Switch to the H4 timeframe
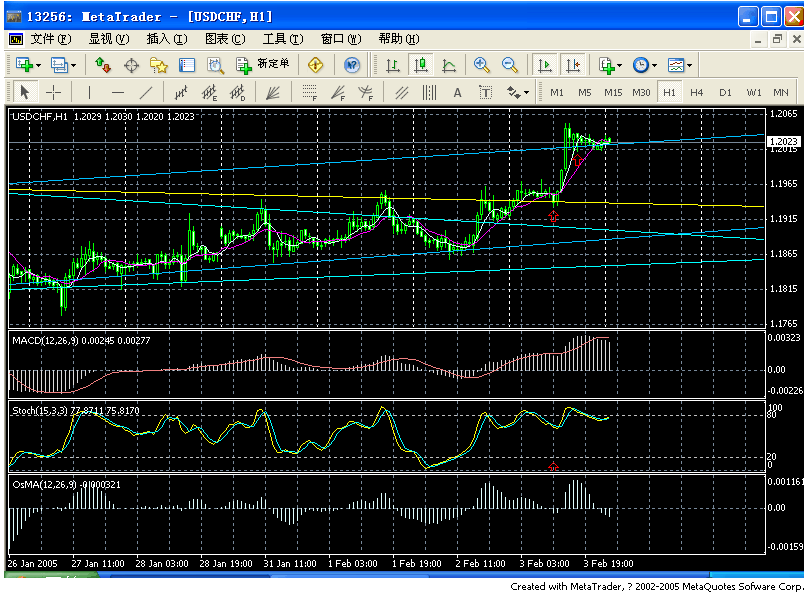 pos(697,92)
